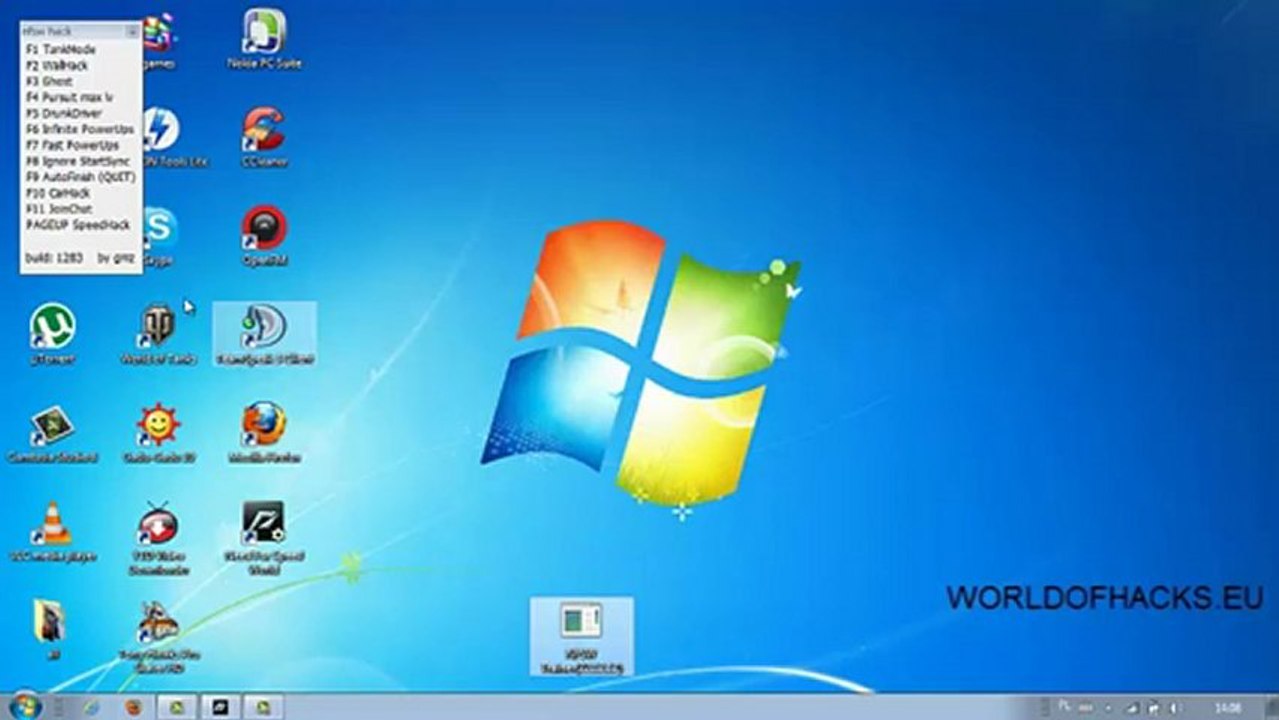Click the 'F6 Infinite PowerUps' line
The image size is (1279, 720).
point(80,129)
